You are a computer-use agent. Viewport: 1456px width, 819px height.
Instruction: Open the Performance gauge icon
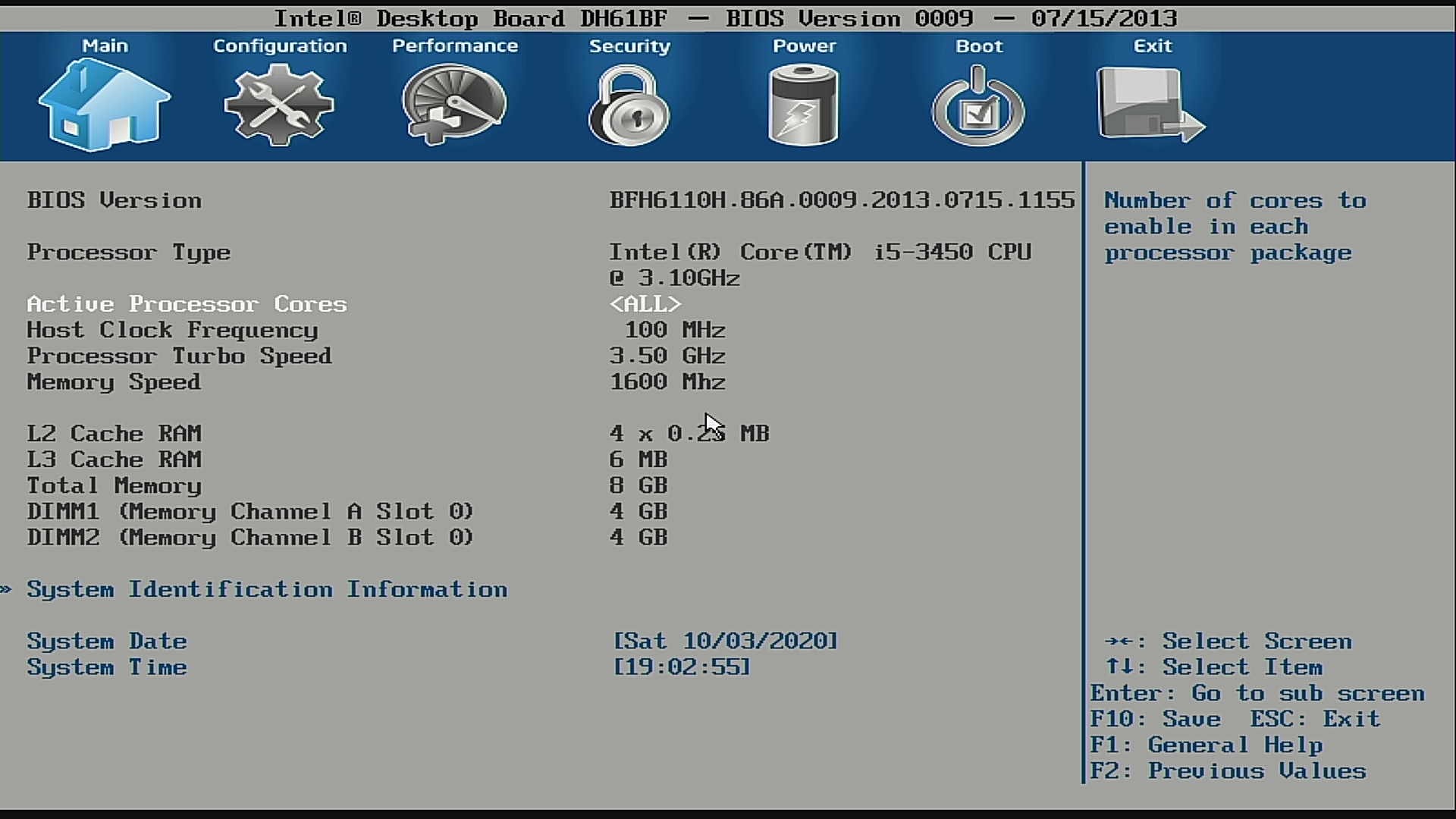(x=453, y=105)
